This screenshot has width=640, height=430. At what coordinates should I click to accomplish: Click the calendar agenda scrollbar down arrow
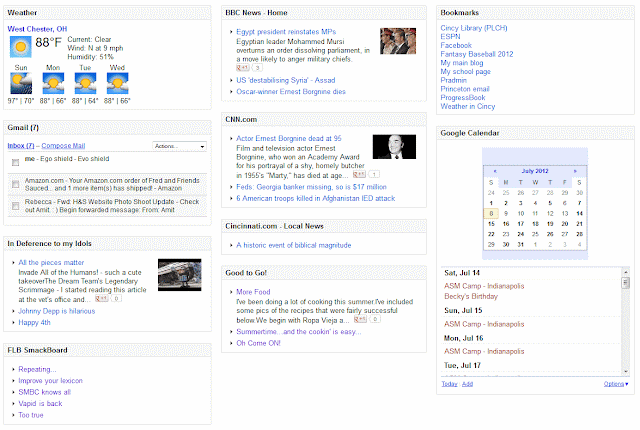pos(625,371)
